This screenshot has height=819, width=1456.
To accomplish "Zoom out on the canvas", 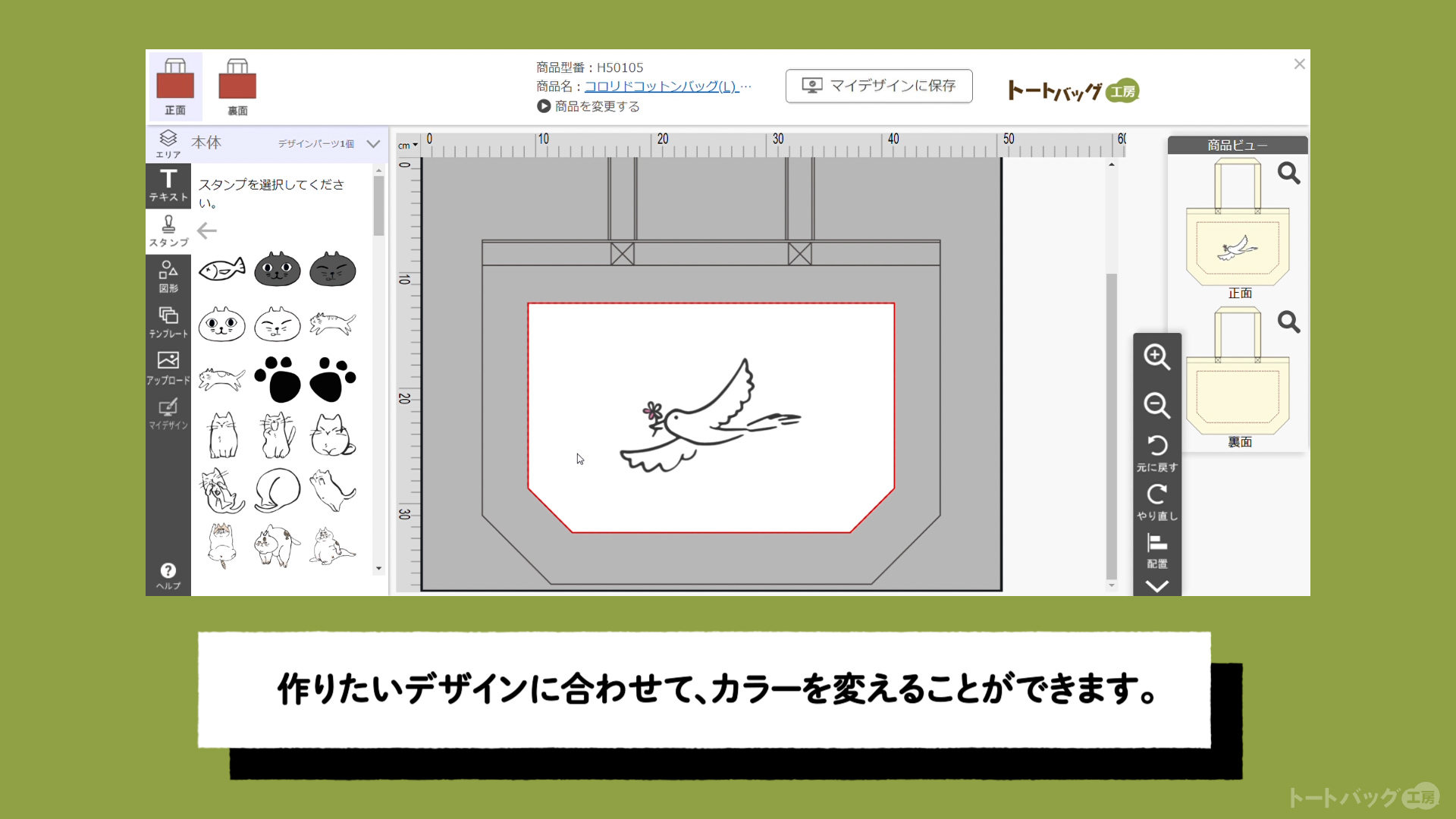I will pyautogui.click(x=1157, y=405).
